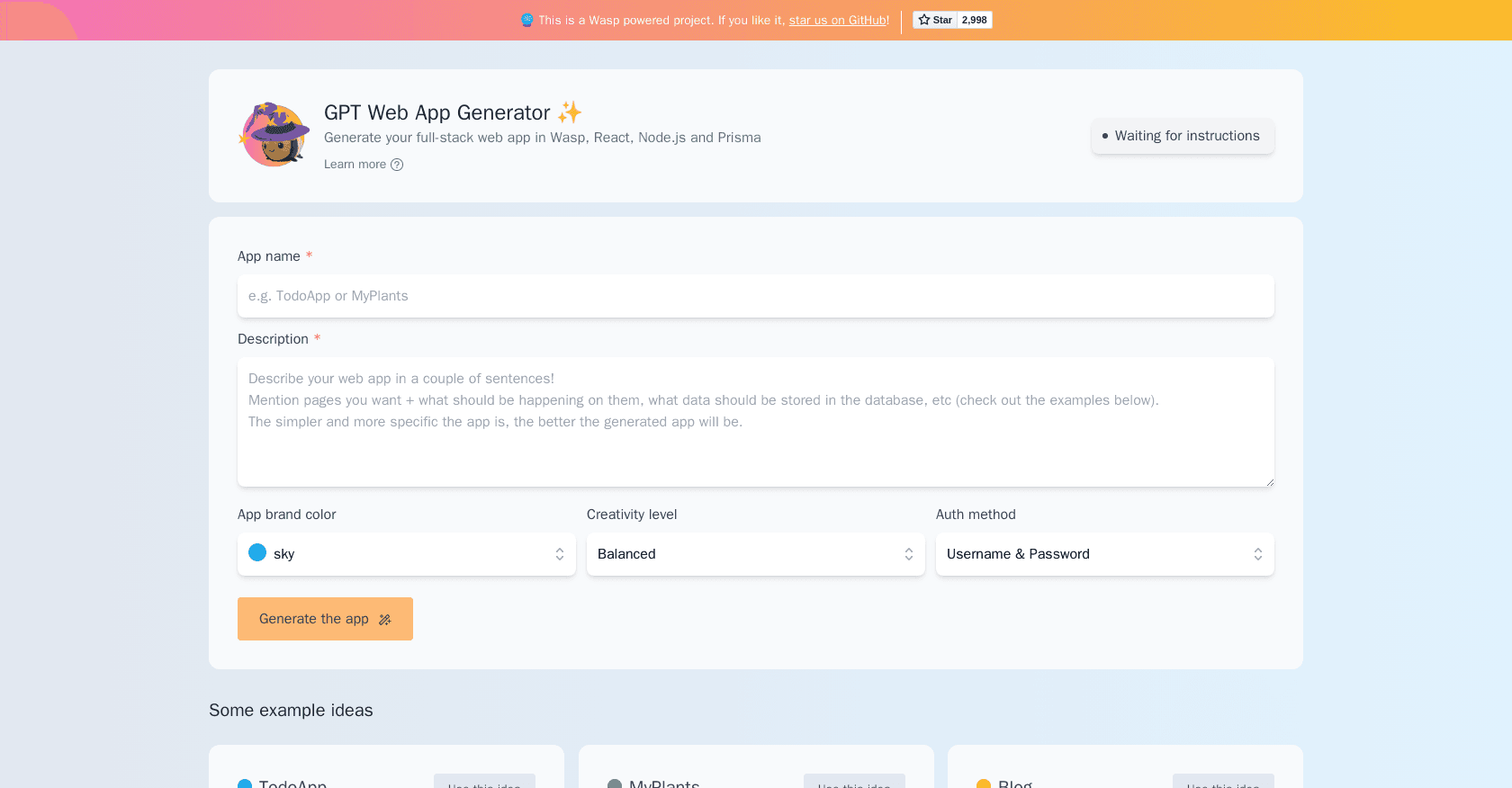The image size is (1512, 788).
Task: Open the Creativity level dropdown
Action: 756,554
